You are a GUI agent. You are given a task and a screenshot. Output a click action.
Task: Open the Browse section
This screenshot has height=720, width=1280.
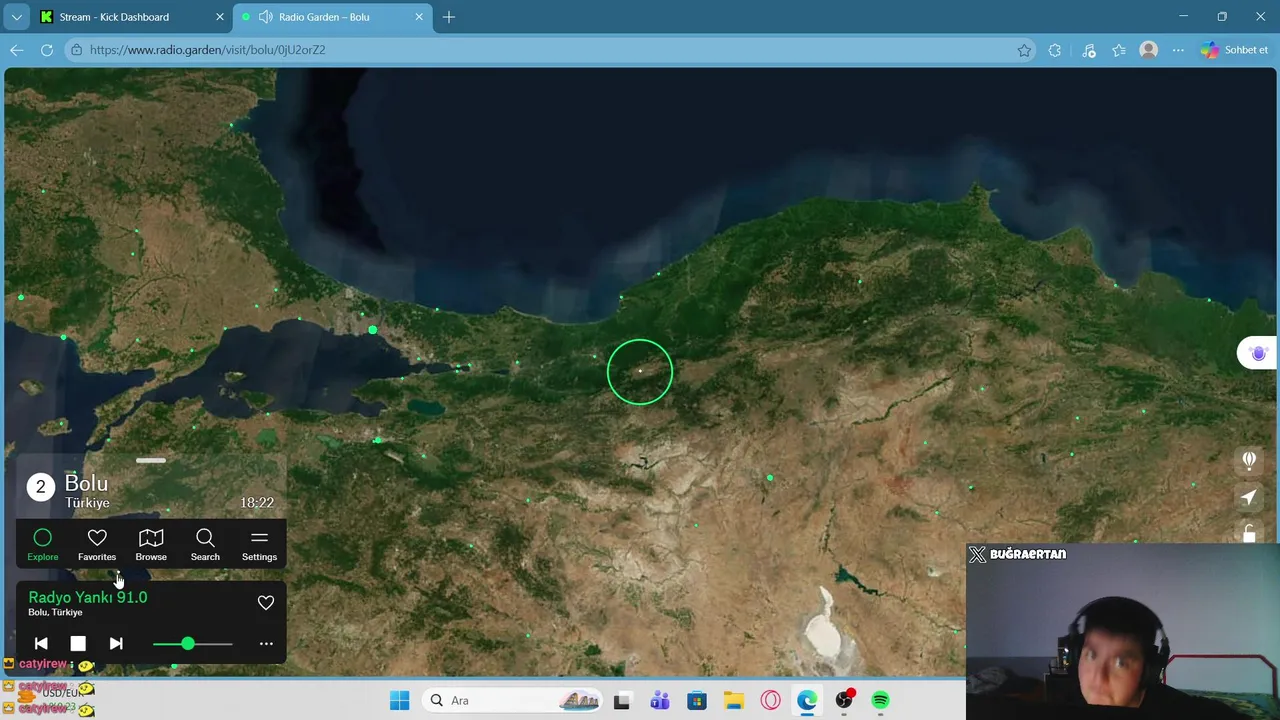tap(151, 545)
